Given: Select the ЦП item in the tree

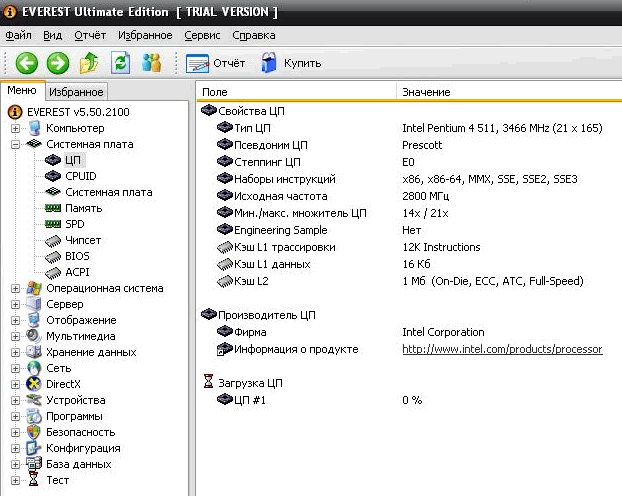Looking at the screenshot, I should tap(73, 160).
